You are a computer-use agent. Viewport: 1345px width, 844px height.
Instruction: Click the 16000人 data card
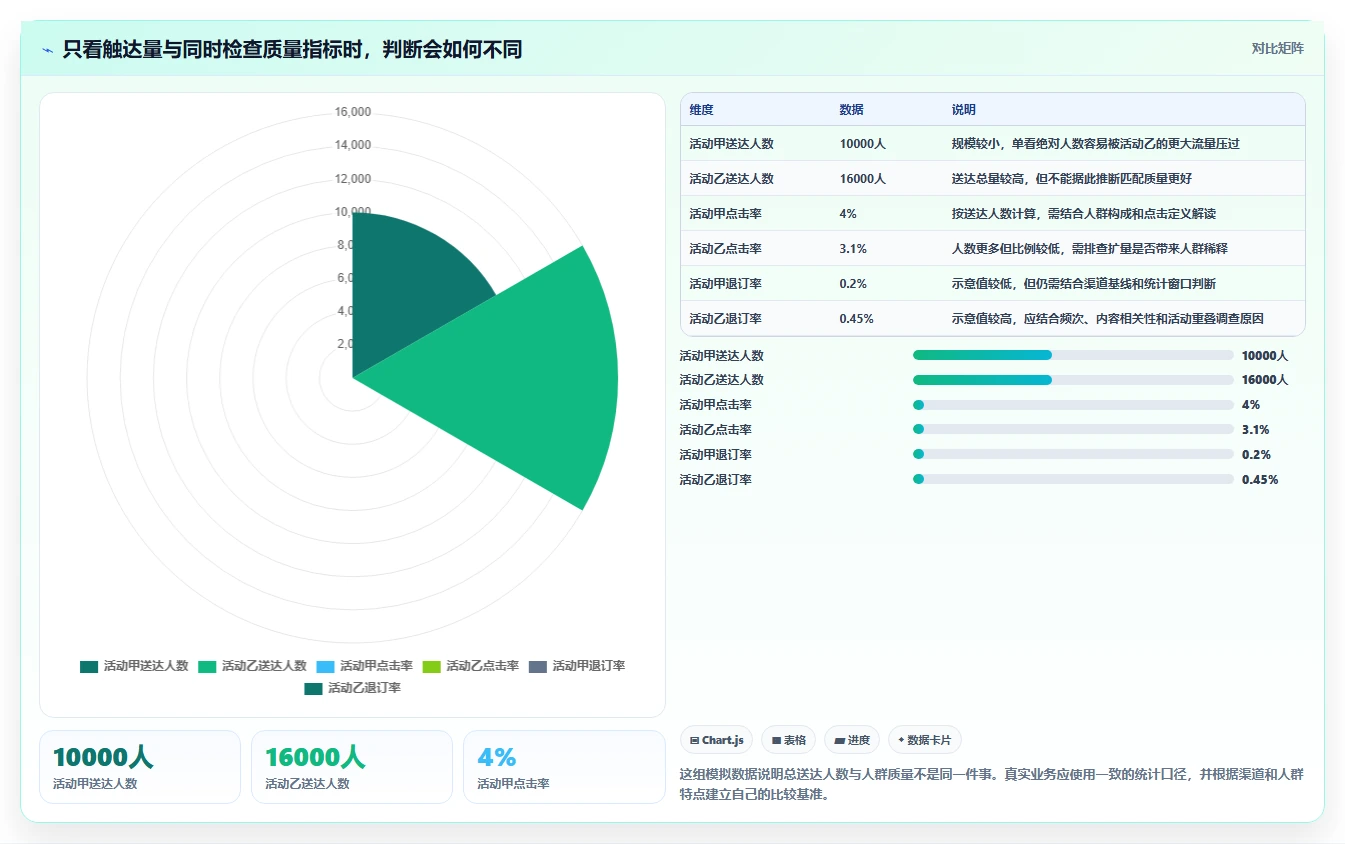coord(352,767)
